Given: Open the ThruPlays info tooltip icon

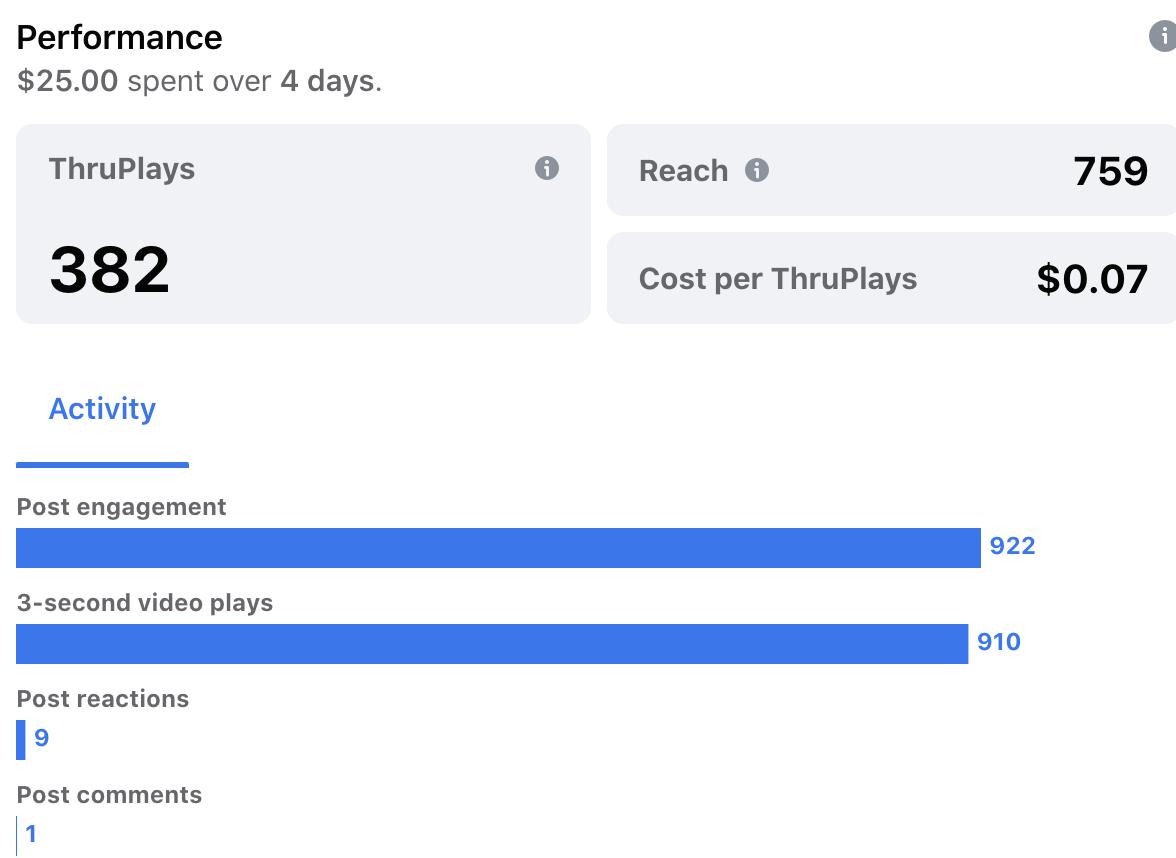Looking at the screenshot, I should click(x=546, y=168).
